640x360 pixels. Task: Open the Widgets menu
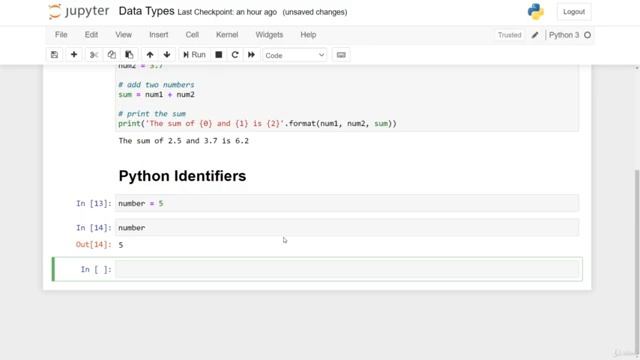pos(269,35)
